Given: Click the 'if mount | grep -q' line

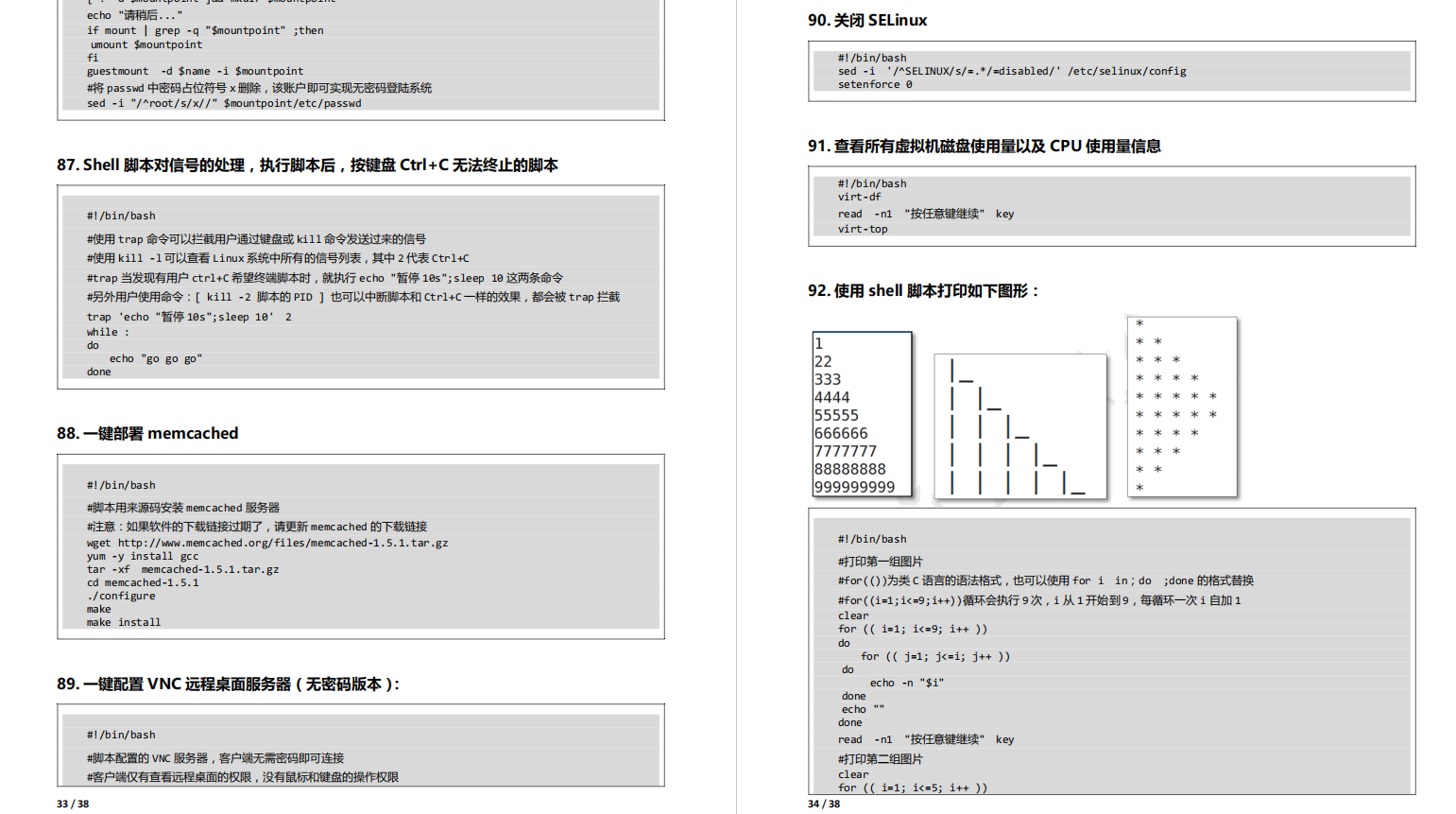Looking at the screenshot, I should point(205,30).
